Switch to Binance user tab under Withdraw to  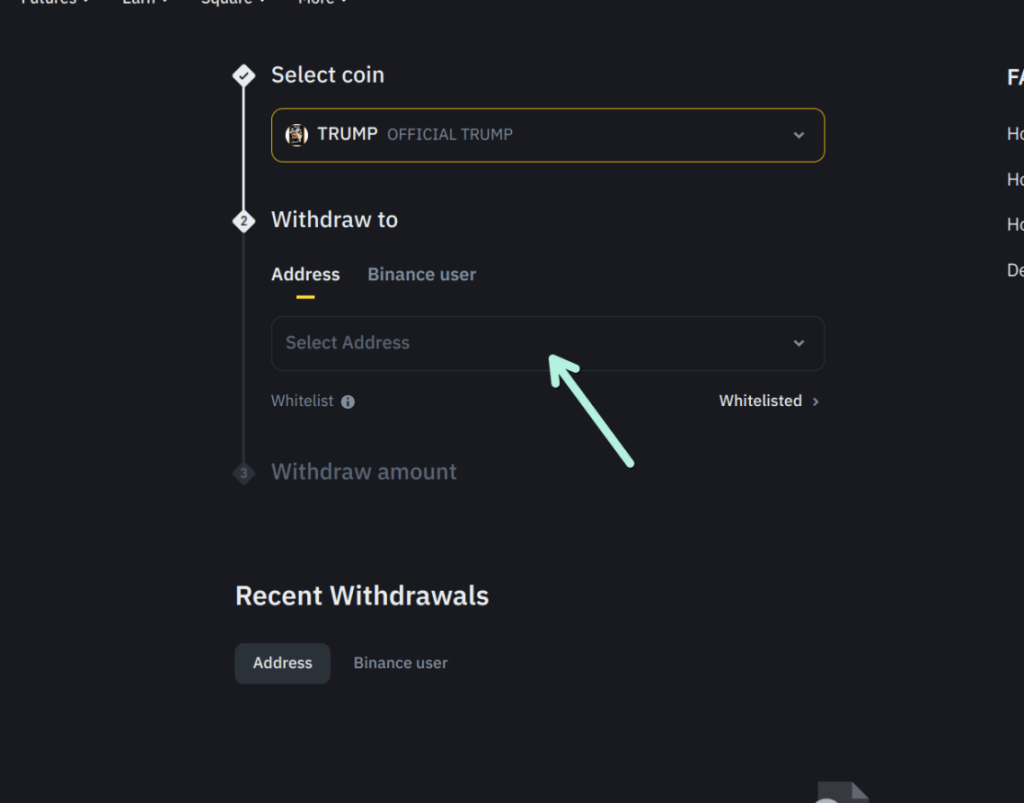[421, 275]
